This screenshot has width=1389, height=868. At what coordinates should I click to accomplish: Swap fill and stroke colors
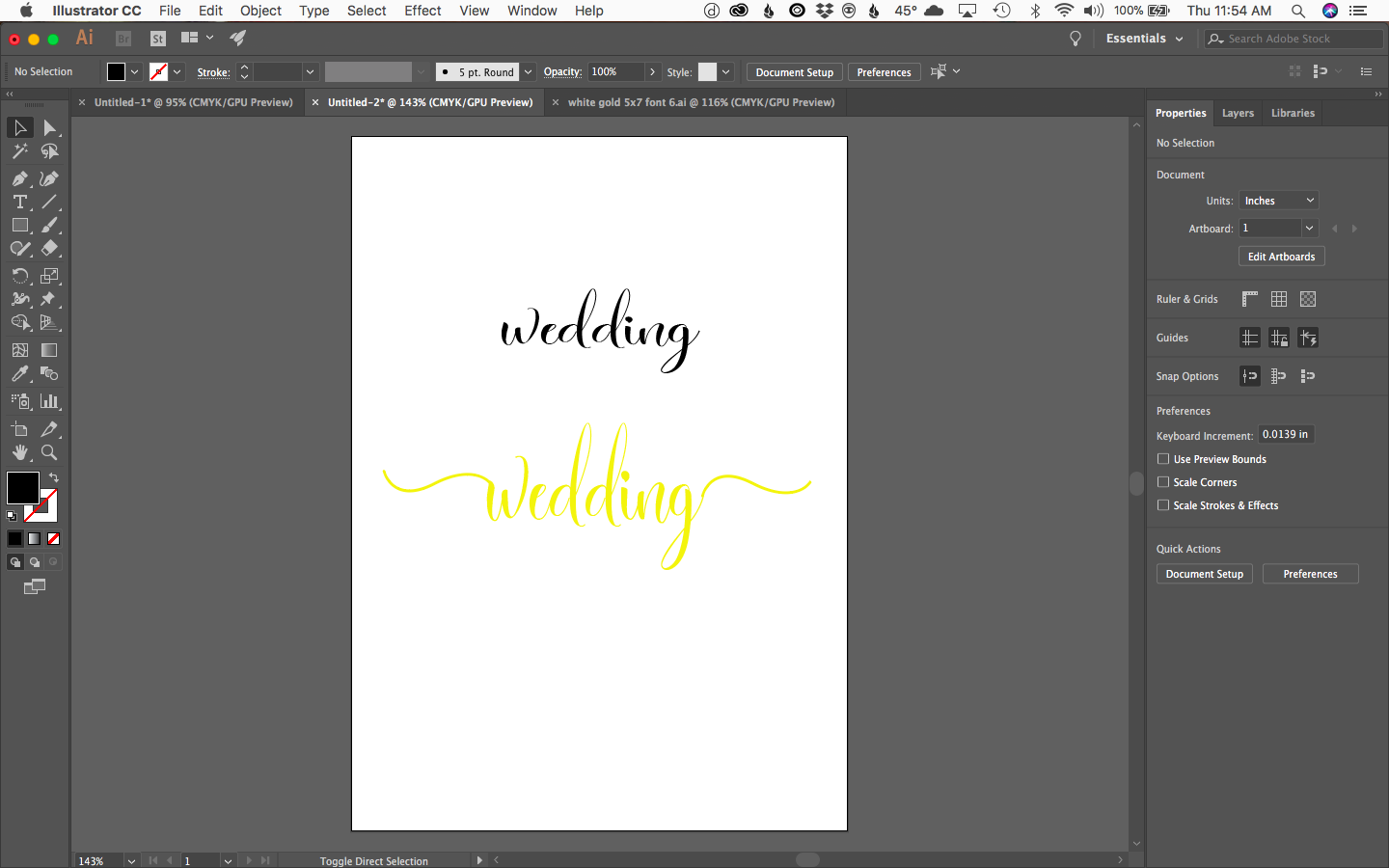point(54,477)
